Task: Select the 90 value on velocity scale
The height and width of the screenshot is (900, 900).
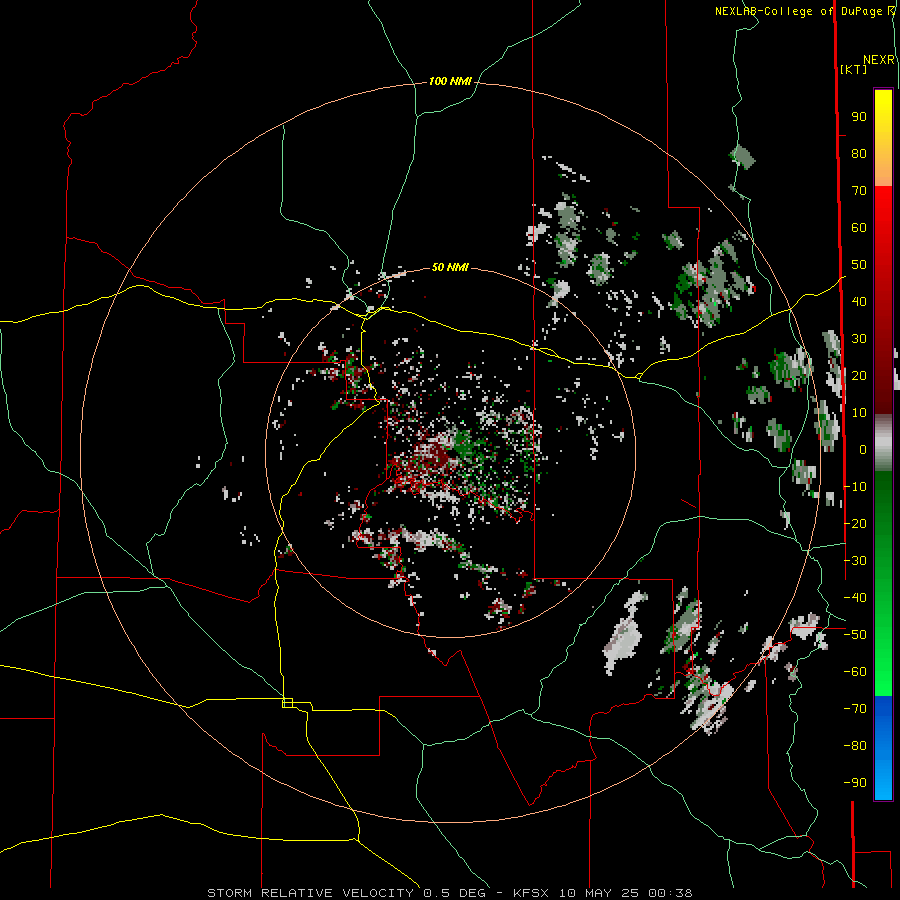Action: click(x=859, y=117)
